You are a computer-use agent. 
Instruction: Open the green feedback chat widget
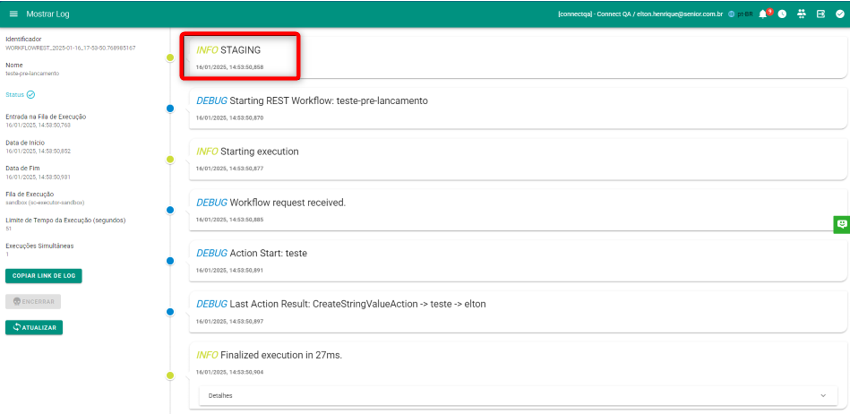point(842,224)
